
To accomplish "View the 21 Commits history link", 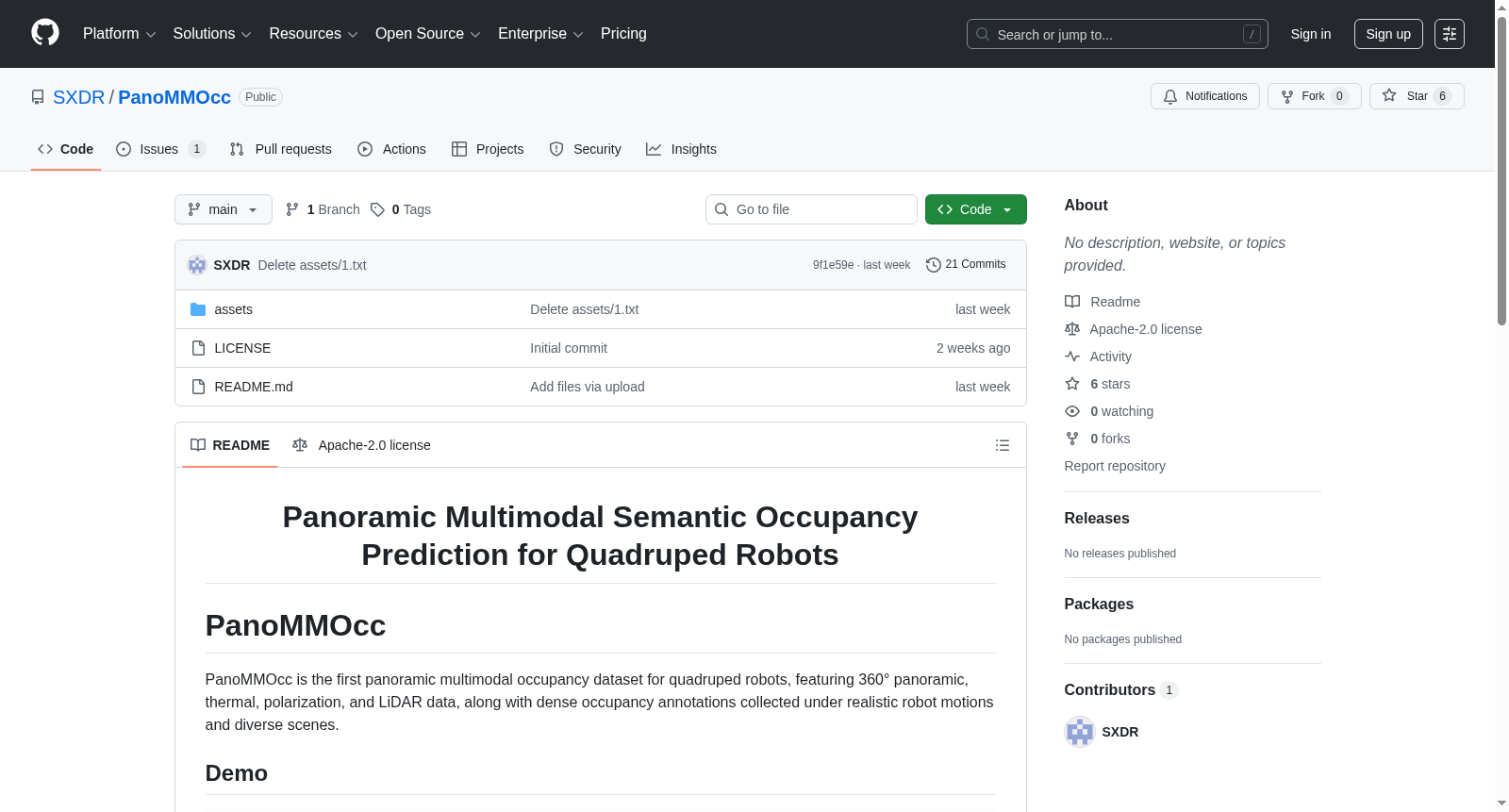I will pyautogui.click(x=967, y=265).
